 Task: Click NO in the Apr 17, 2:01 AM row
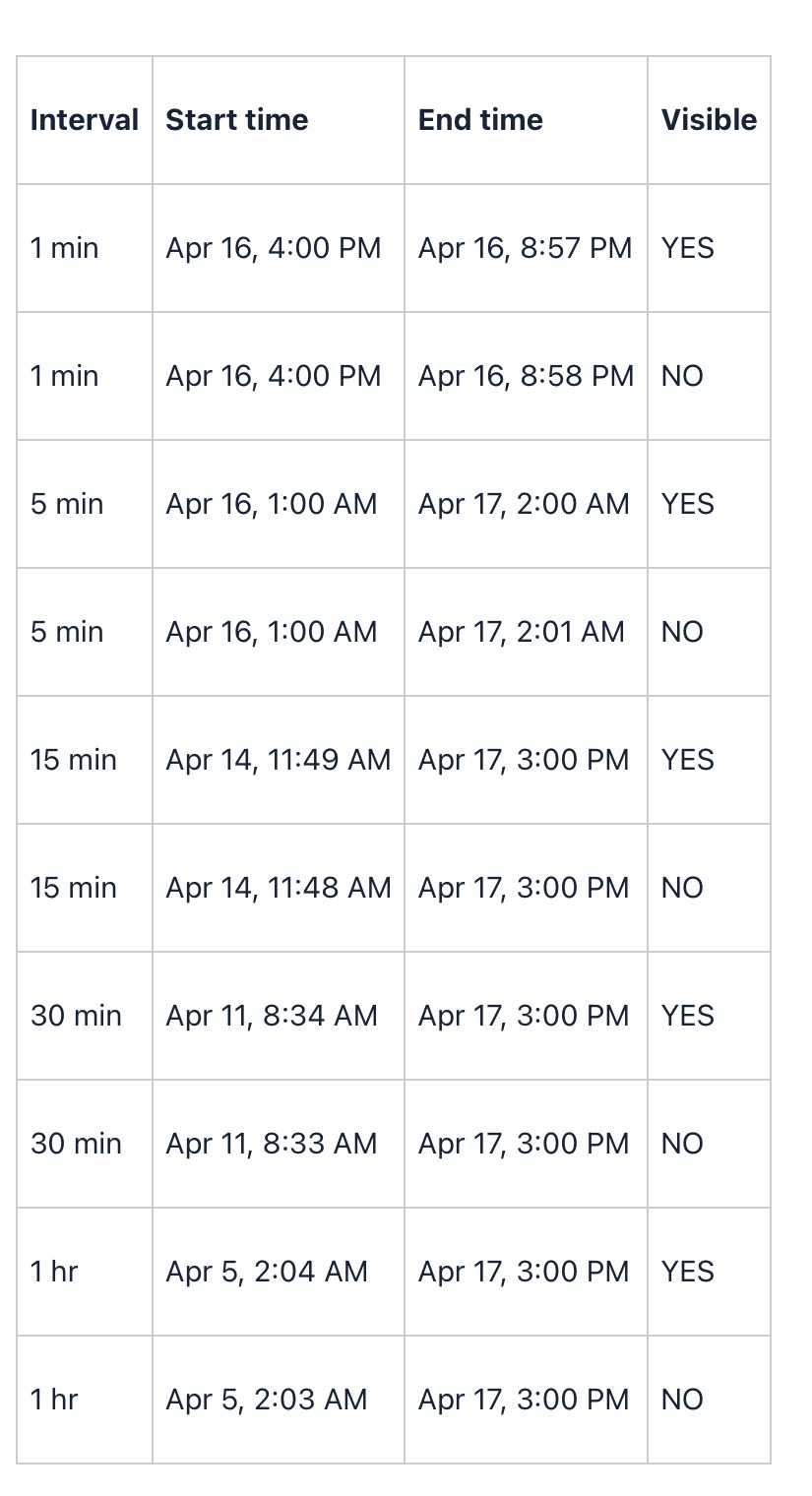tap(682, 632)
